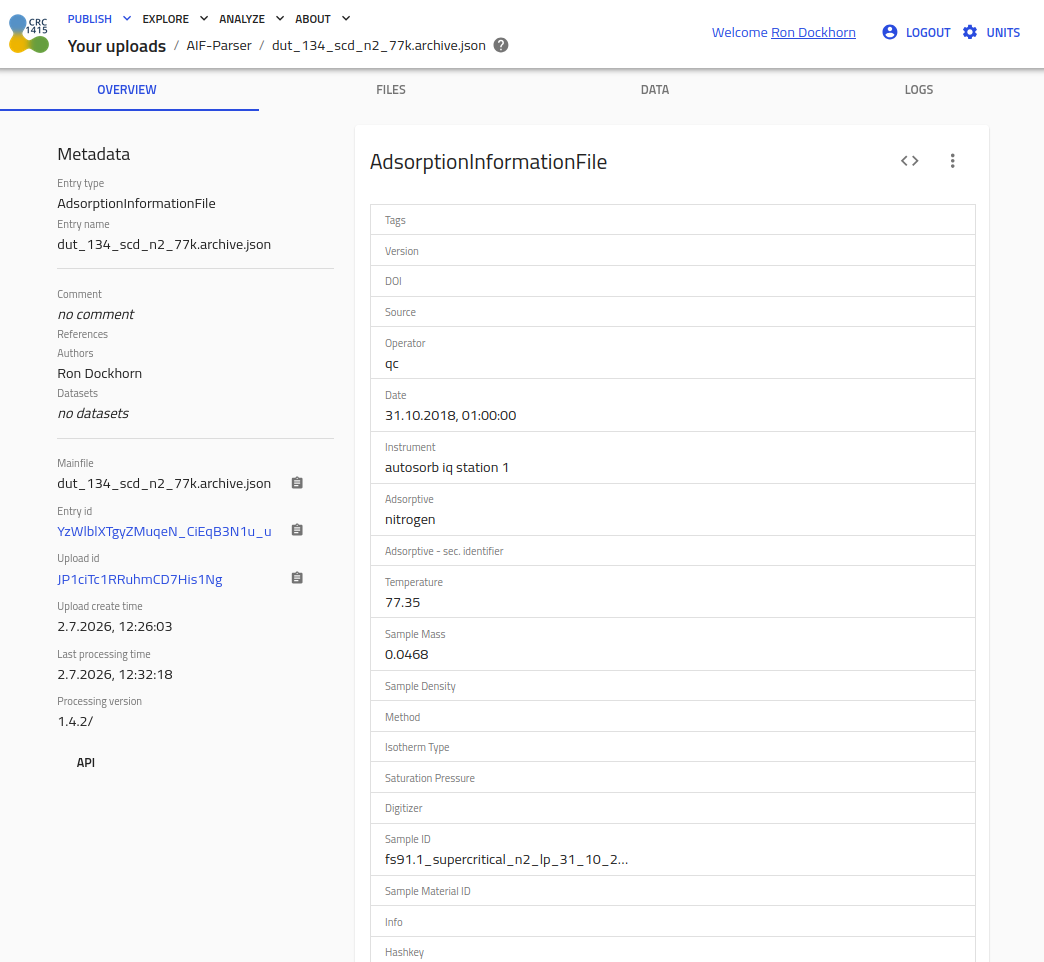
Task: Select the truncated Sample ID value fs91.1_supercritical
Action: coord(507,859)
